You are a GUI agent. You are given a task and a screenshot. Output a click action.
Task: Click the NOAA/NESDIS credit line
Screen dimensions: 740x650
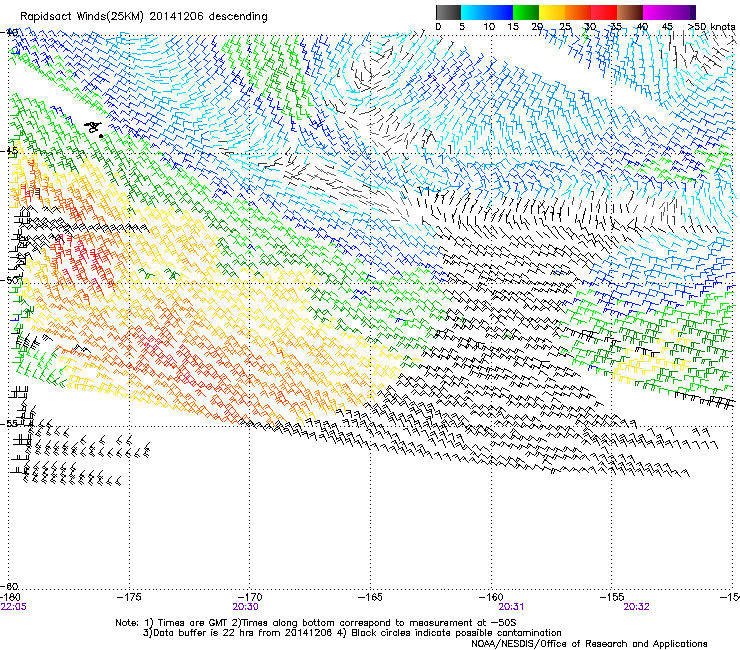tap(589, 644)
